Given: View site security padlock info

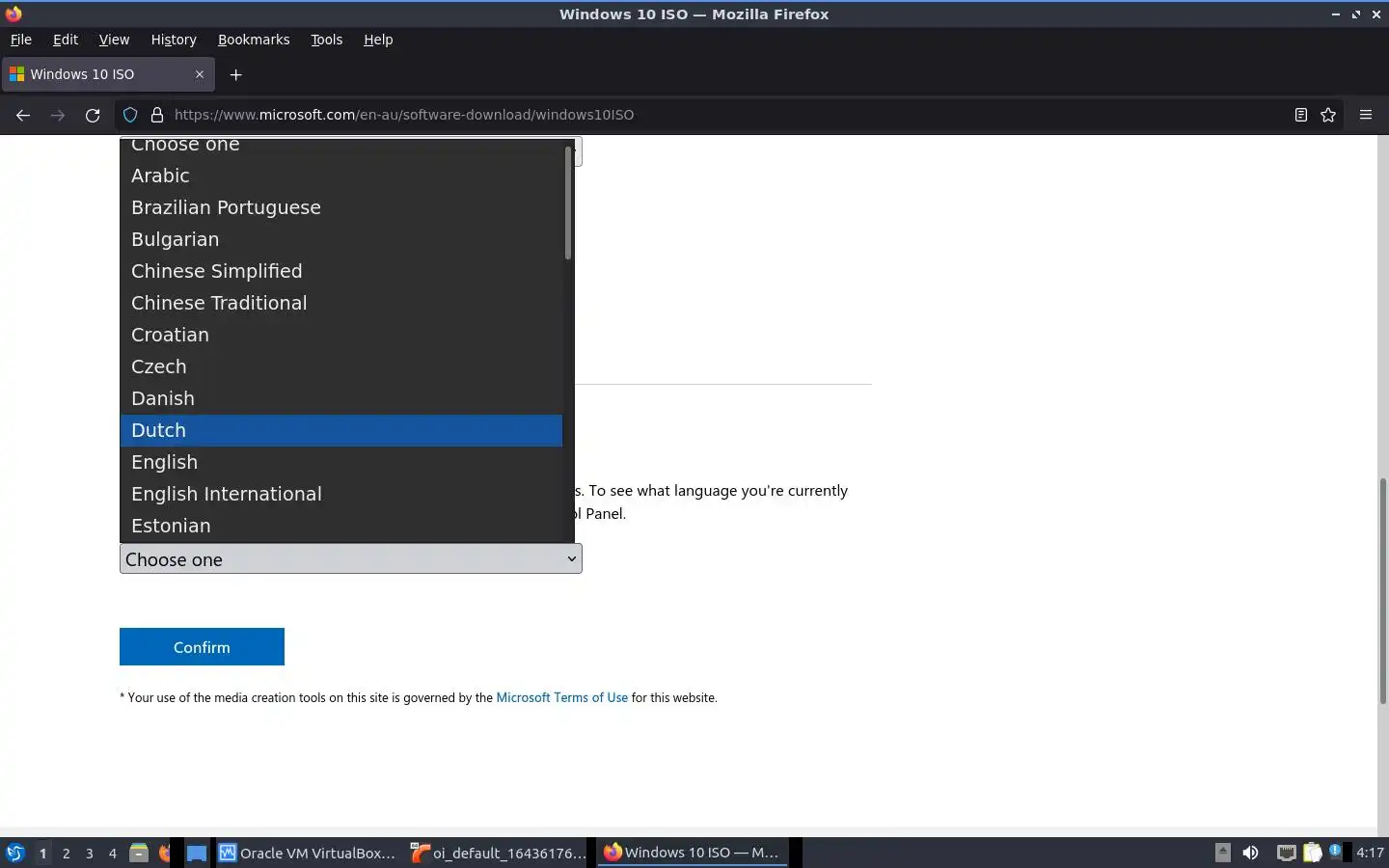Looking at the screenshot, I should [157, 115].
